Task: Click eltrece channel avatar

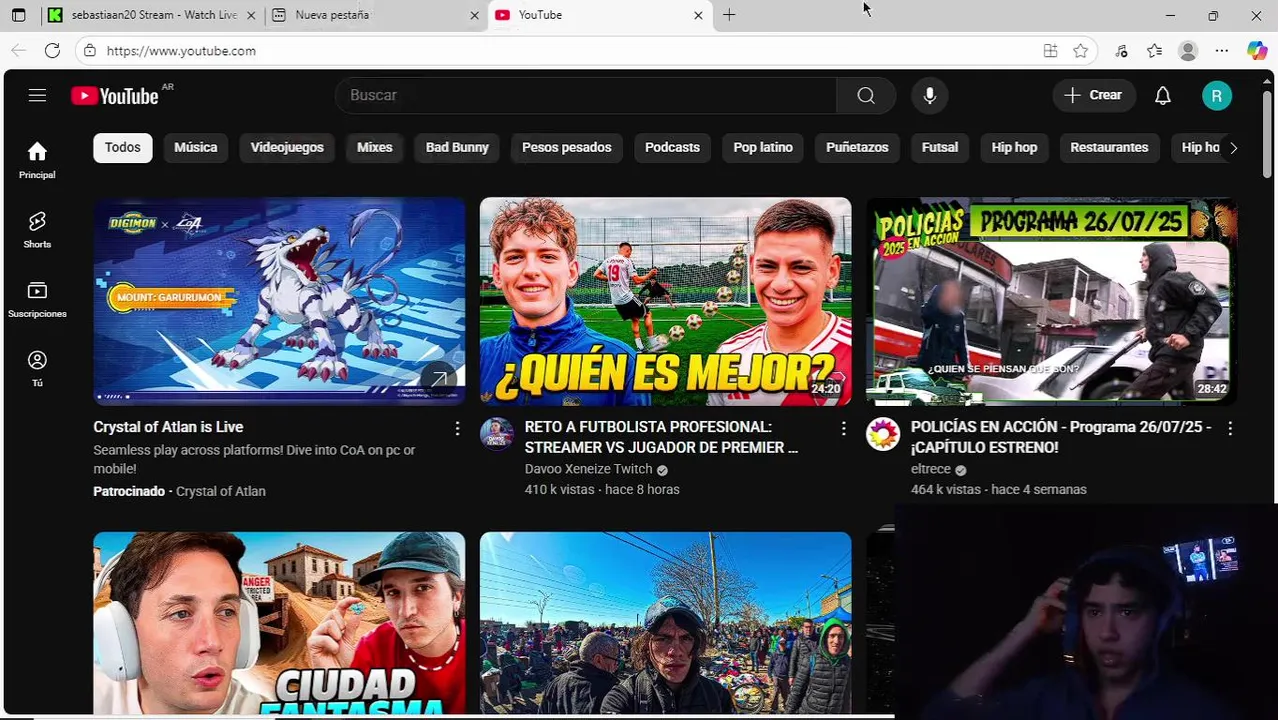Action: coord(883,434)
